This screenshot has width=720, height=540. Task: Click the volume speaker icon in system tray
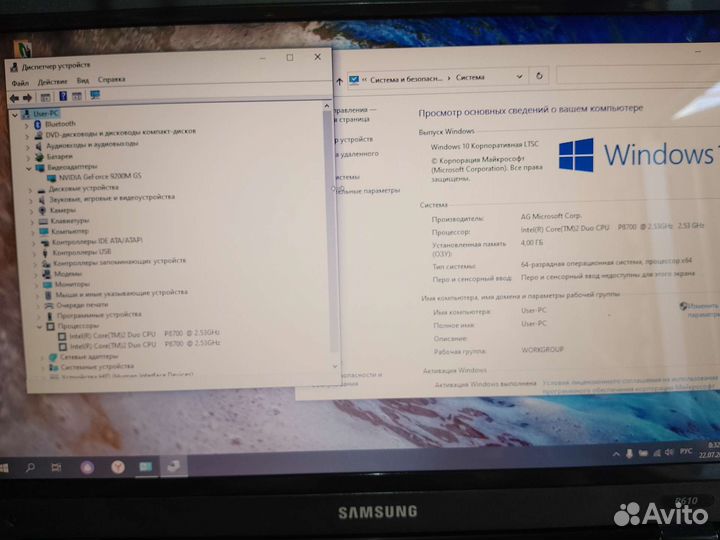669,453
